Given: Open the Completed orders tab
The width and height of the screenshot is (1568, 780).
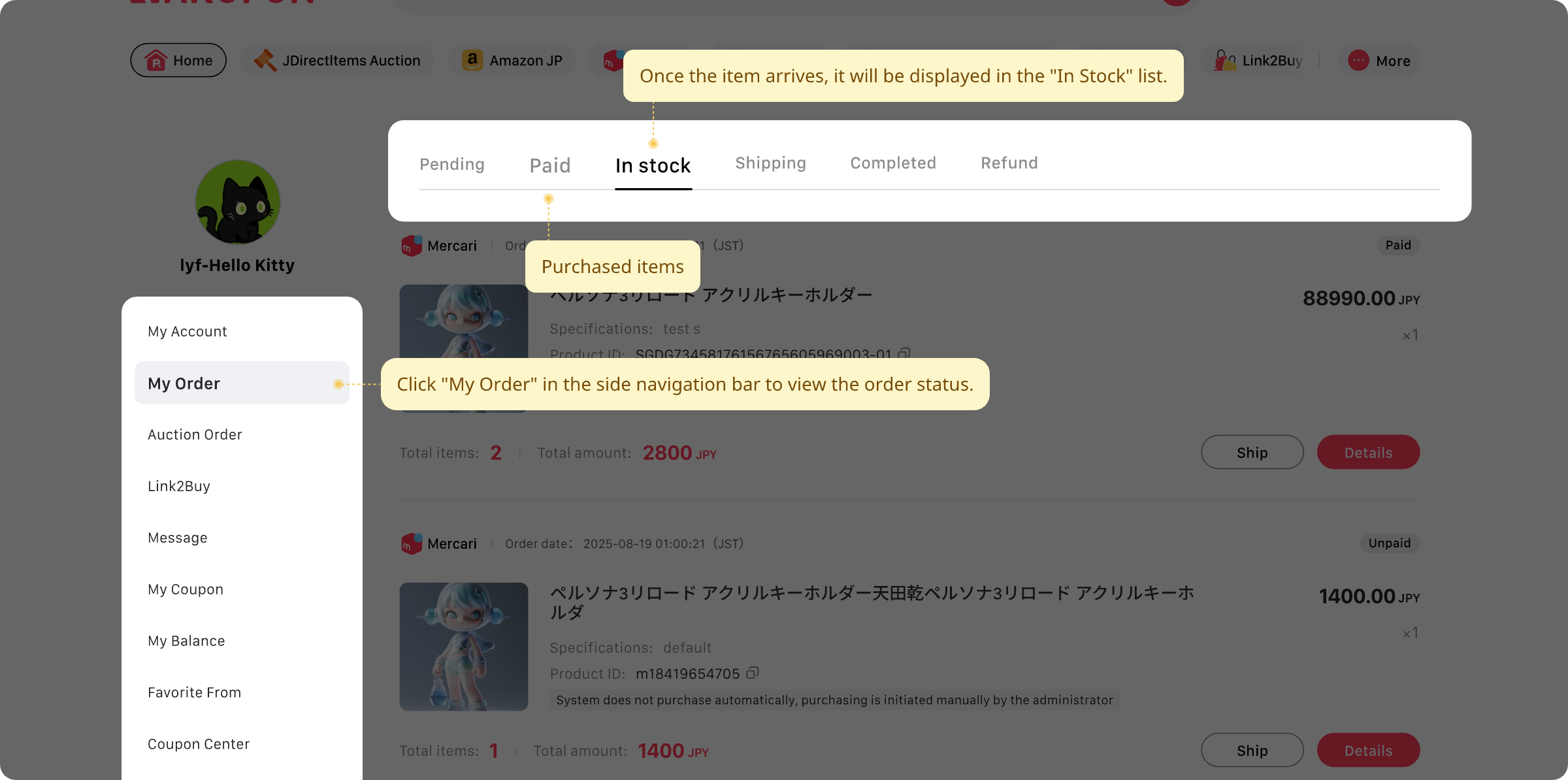Looking at the screenshot, I should point(892,163).
